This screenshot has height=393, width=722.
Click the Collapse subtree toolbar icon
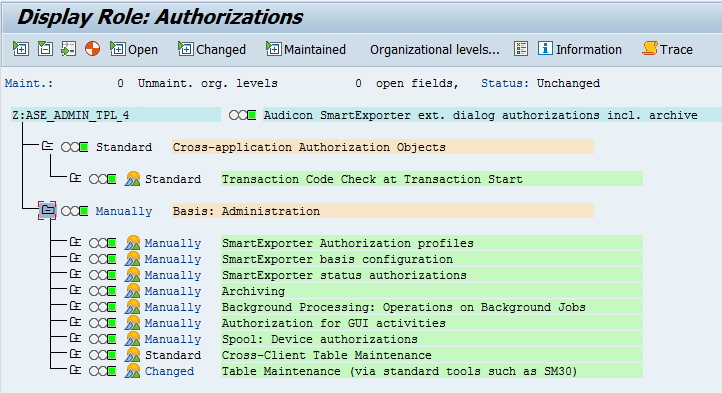coord(45,49)
